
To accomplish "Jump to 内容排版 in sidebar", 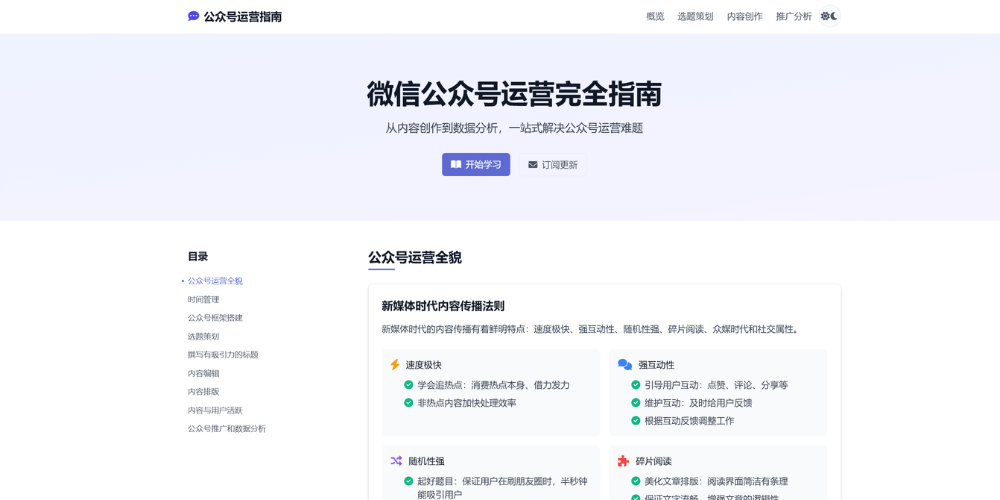I will point(203,392).
